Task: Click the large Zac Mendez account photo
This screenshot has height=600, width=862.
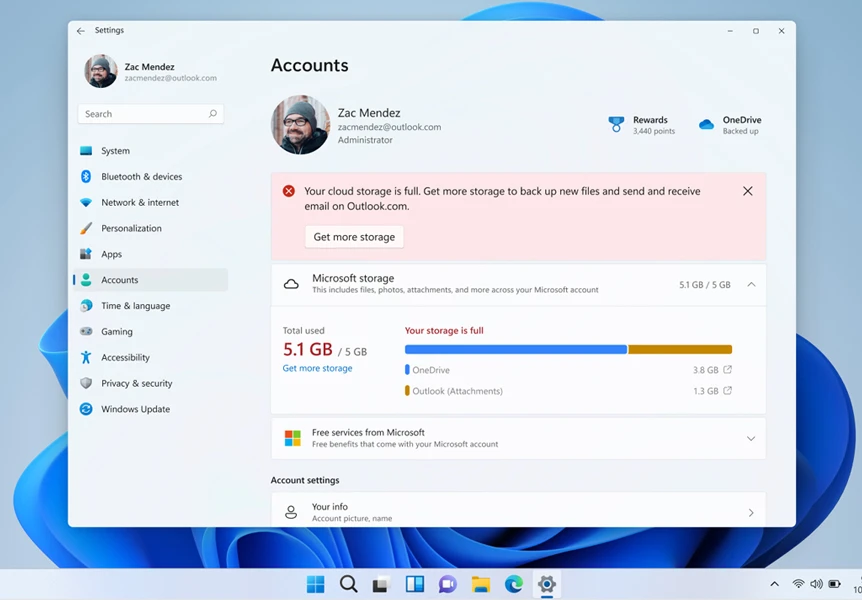Action: click(300, 125)
